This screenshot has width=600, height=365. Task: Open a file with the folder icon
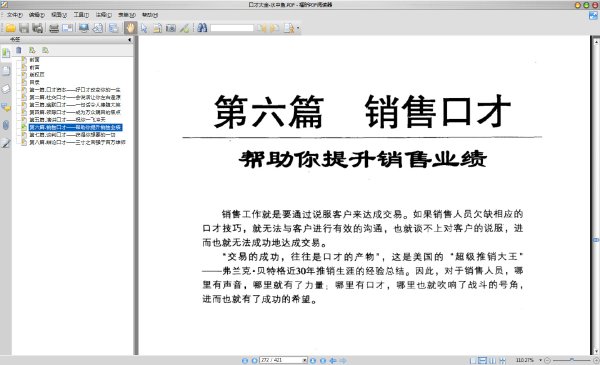(x=10, y=28)
